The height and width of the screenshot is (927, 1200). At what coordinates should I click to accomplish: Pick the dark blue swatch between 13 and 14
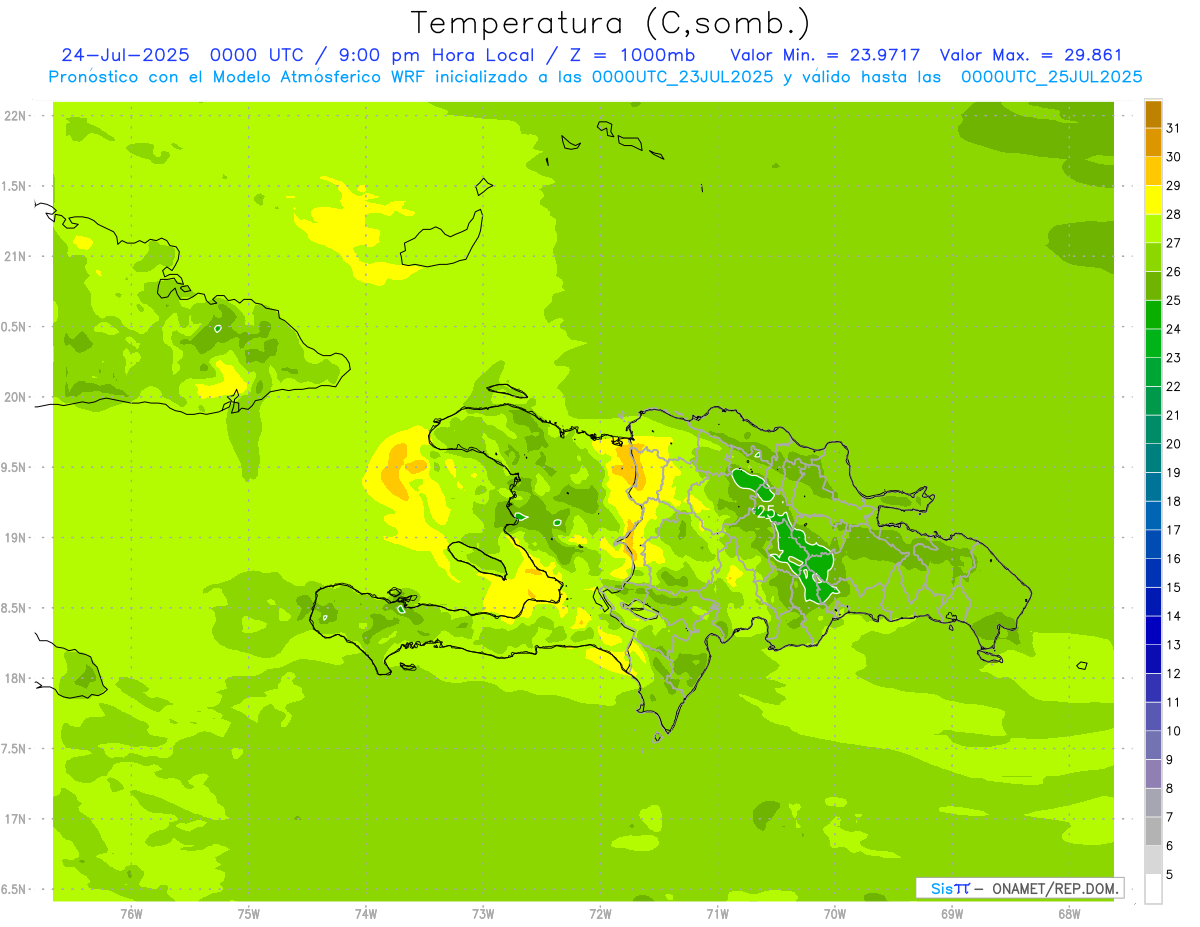tap(1153, 630)
